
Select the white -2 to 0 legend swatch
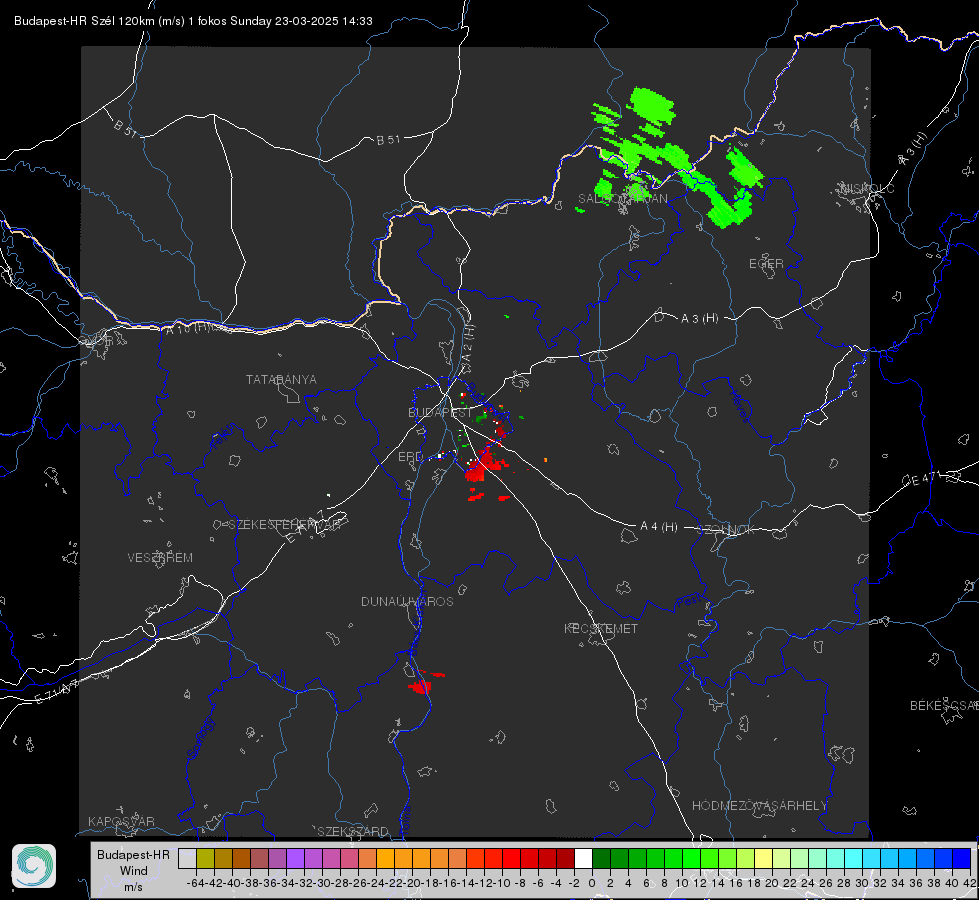[583, 858]
